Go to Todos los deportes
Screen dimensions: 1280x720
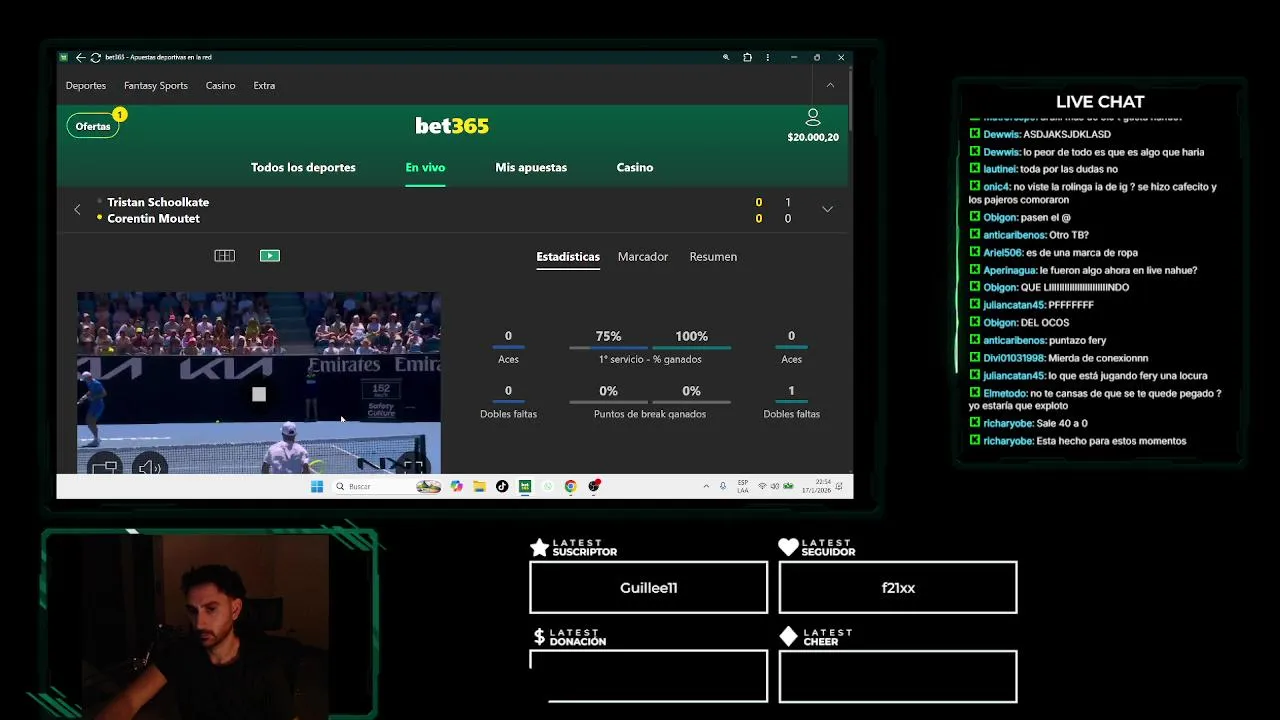pos(303,167)
